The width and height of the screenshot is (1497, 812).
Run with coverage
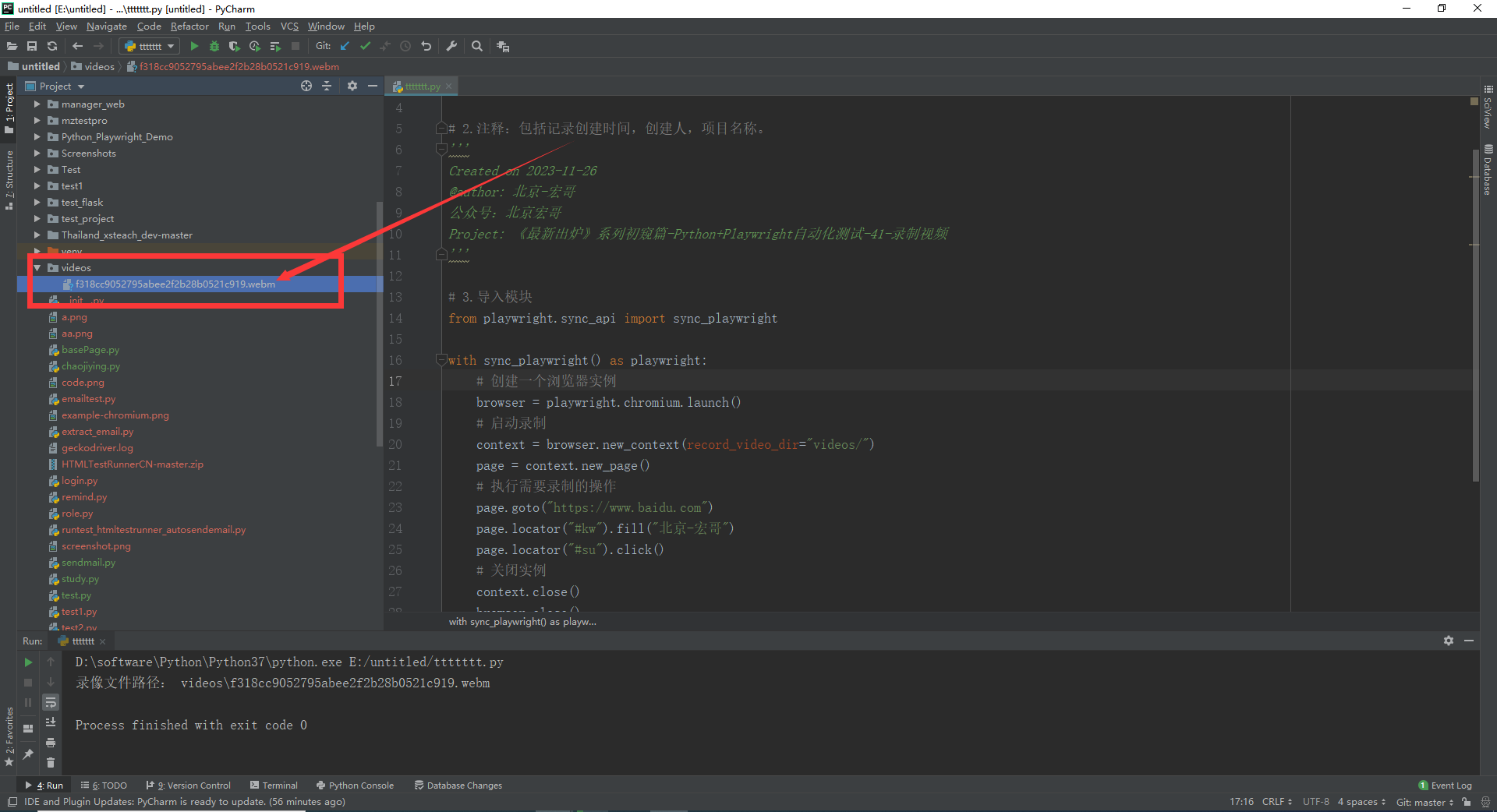[235, 46]
